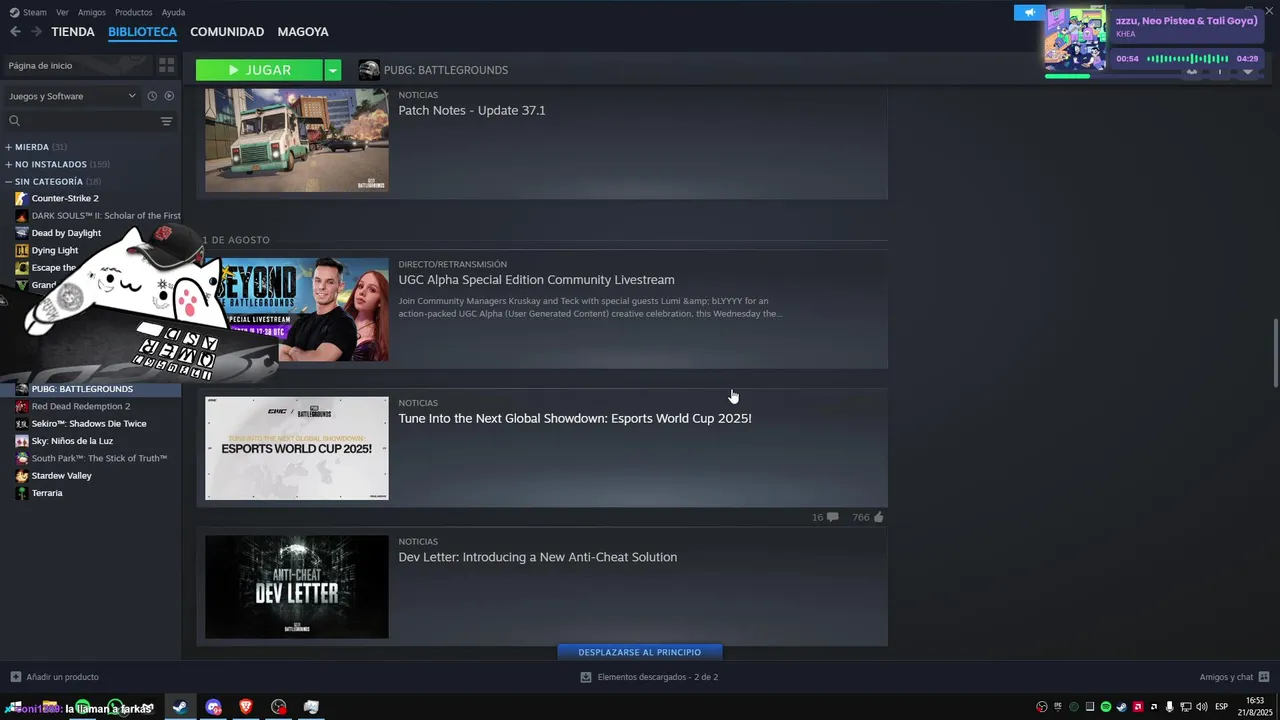Click Amigos y chat label

[x=1226, y=677]
